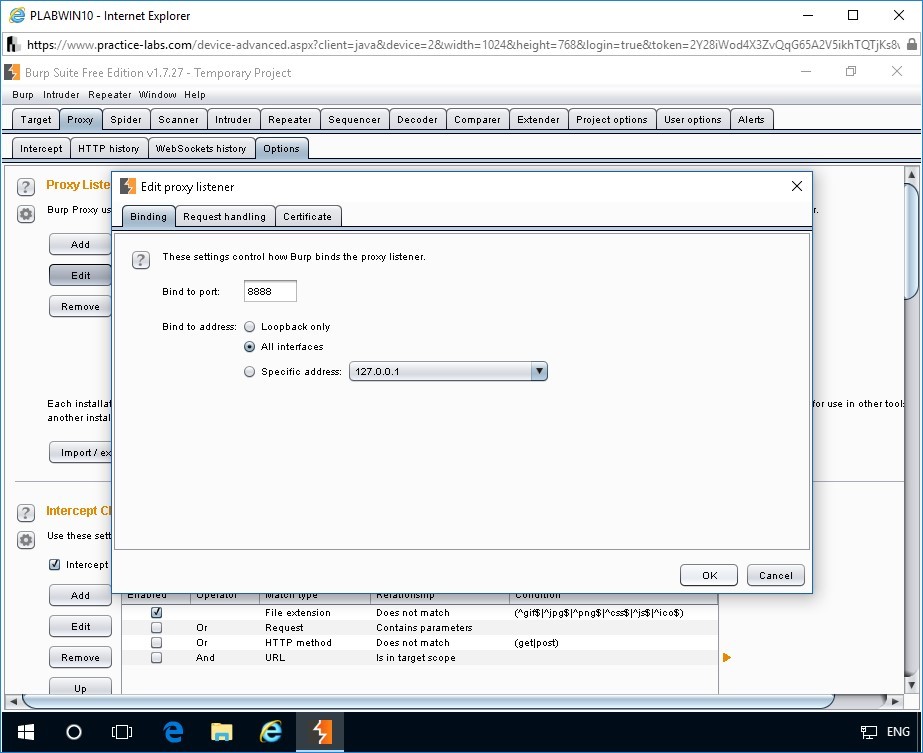Enable the HTTP method rule checkbox

click(x=156, y=643)
